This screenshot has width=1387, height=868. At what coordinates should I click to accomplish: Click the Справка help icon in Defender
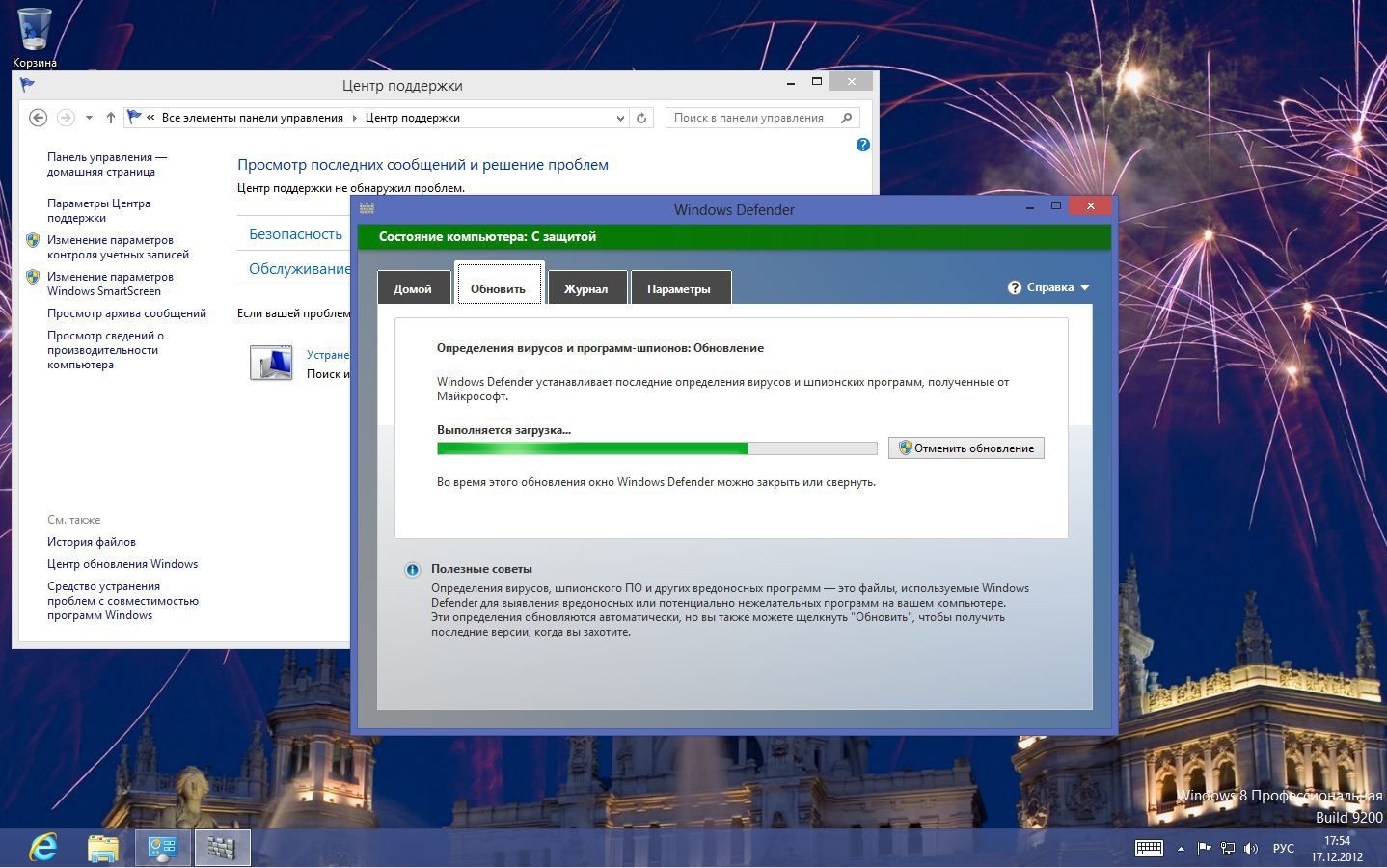point(1015,287)
